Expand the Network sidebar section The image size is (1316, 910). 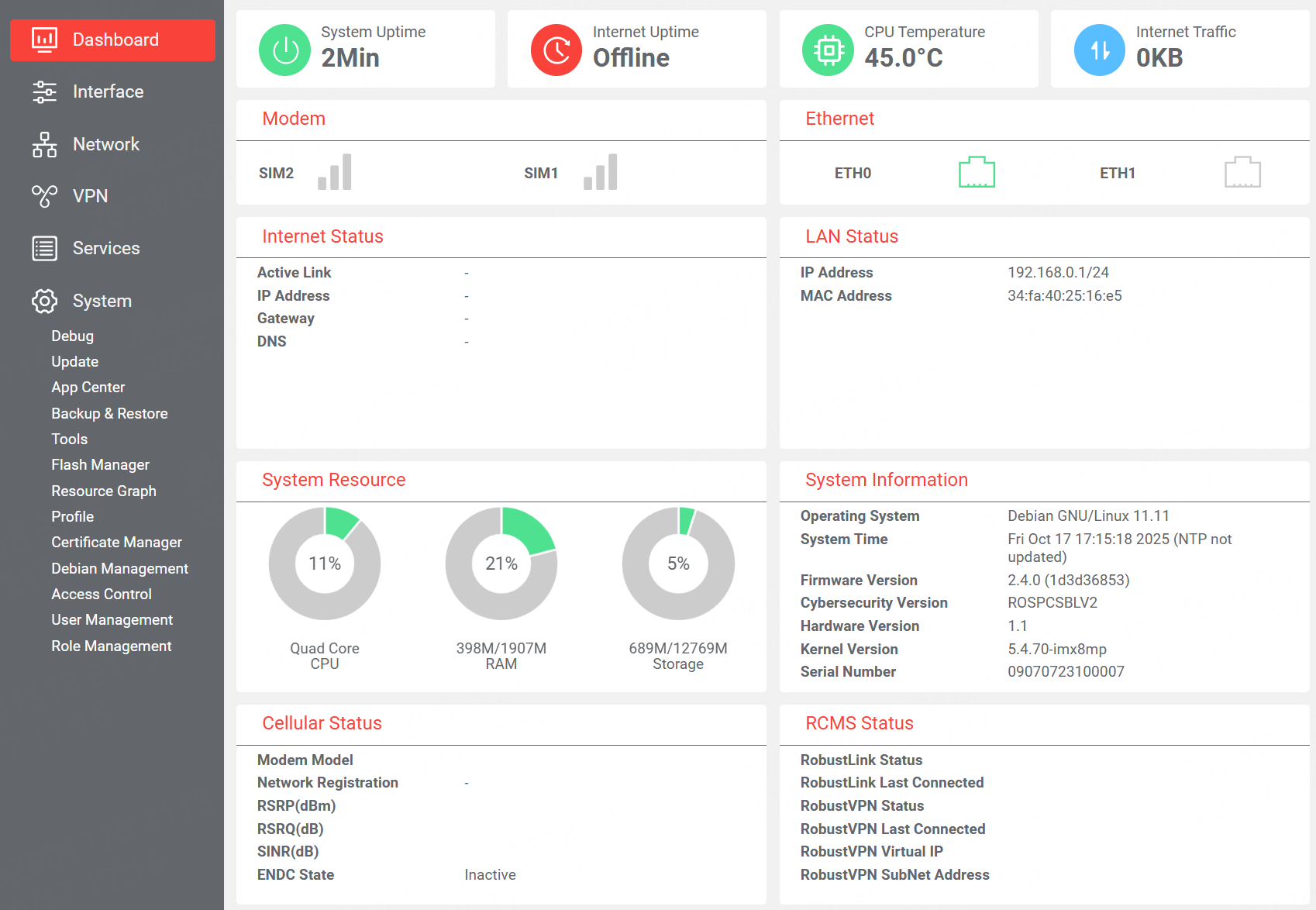tap(105, 144)
